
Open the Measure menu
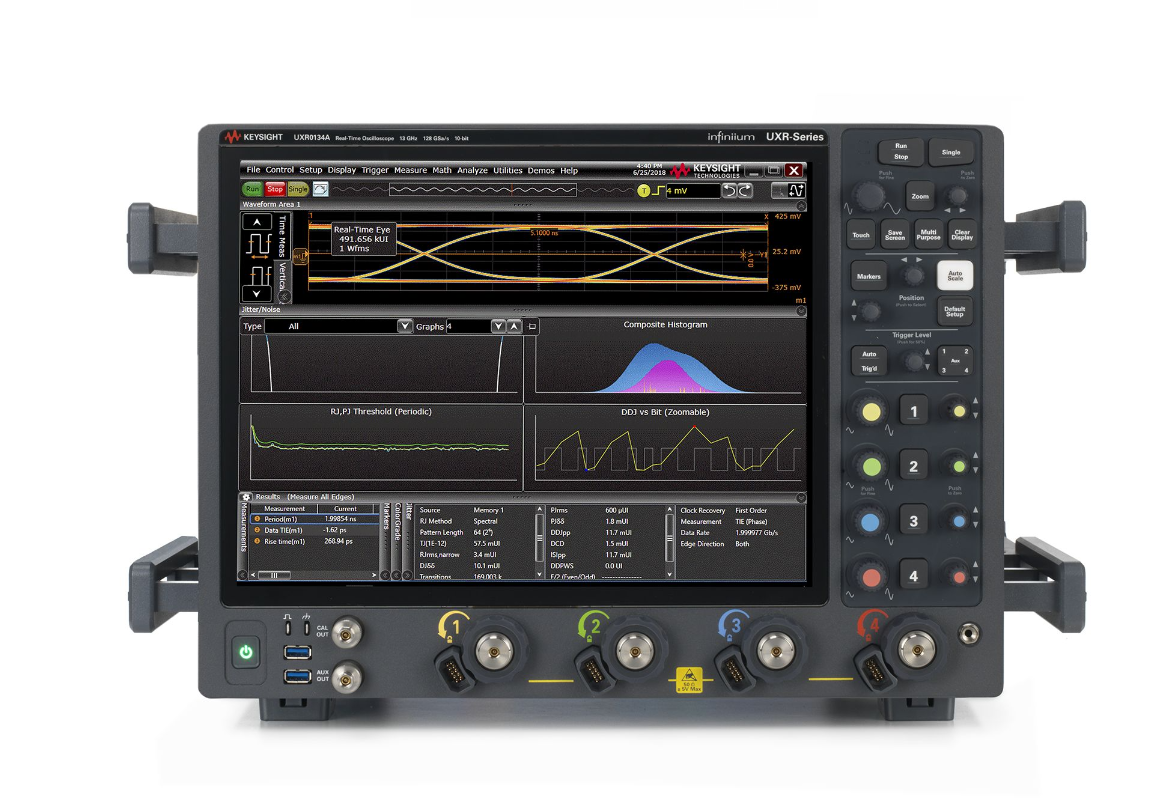click(x=410, y=171)
